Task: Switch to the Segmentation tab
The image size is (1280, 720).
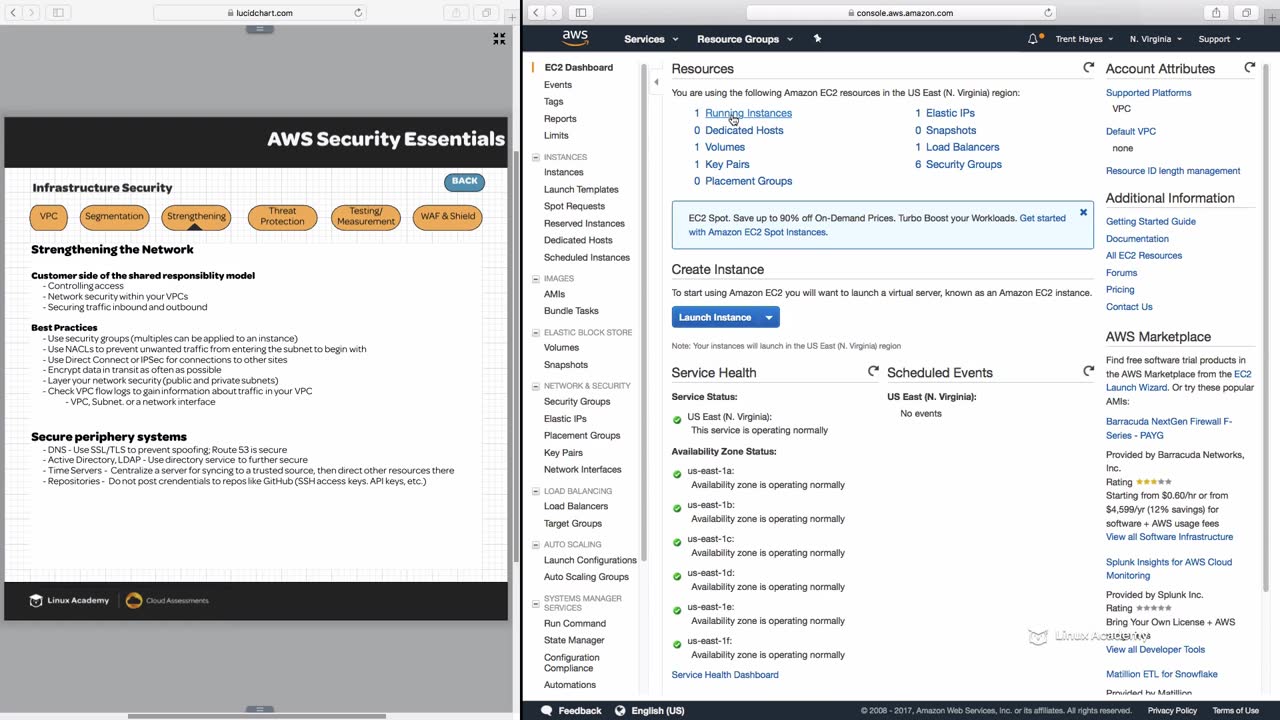Action: 114,217
